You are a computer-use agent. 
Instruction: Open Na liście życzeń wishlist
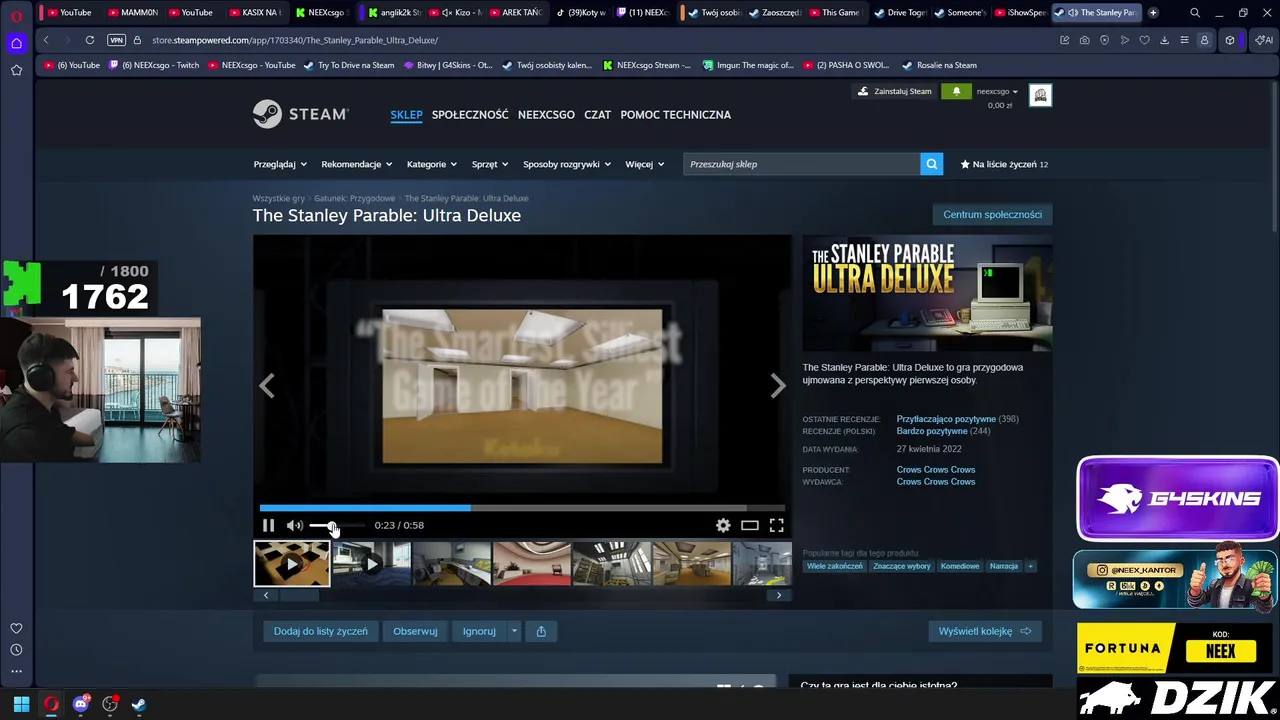[1004, 164]
